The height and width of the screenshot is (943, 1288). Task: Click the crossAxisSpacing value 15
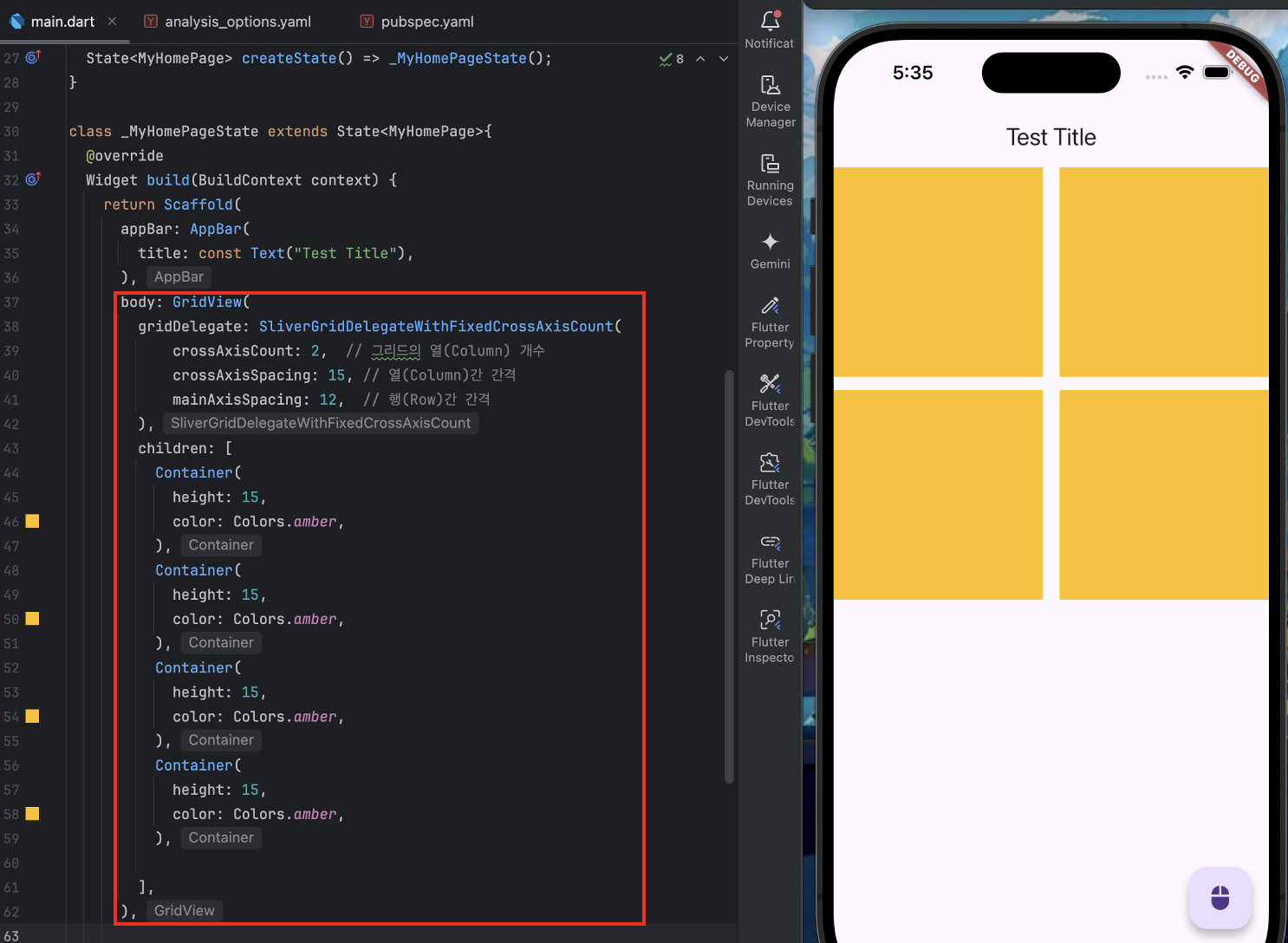[336, 375]
